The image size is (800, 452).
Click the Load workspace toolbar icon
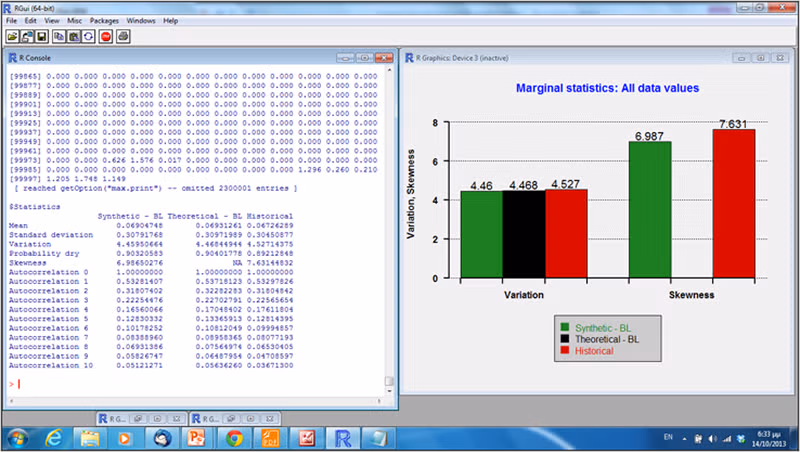point(27,37)
